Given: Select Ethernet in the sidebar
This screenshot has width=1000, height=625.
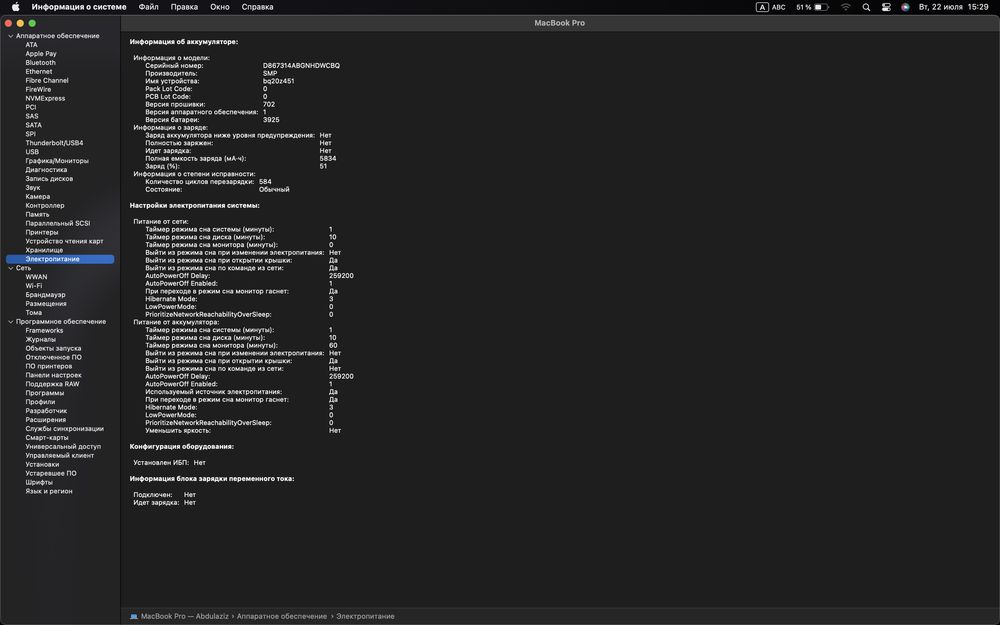Looking at the screenshot, I should [x=38, y=71].
